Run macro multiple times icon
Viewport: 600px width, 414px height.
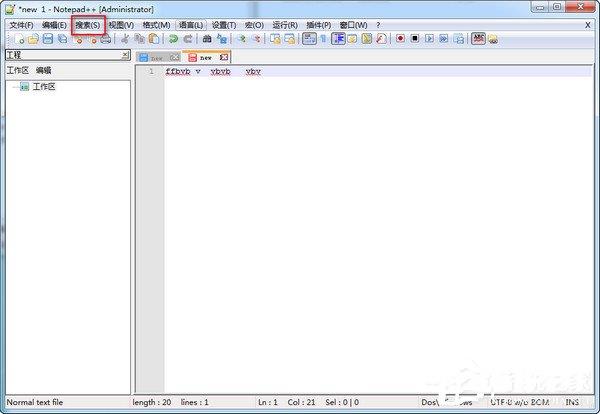pos(443,39)
